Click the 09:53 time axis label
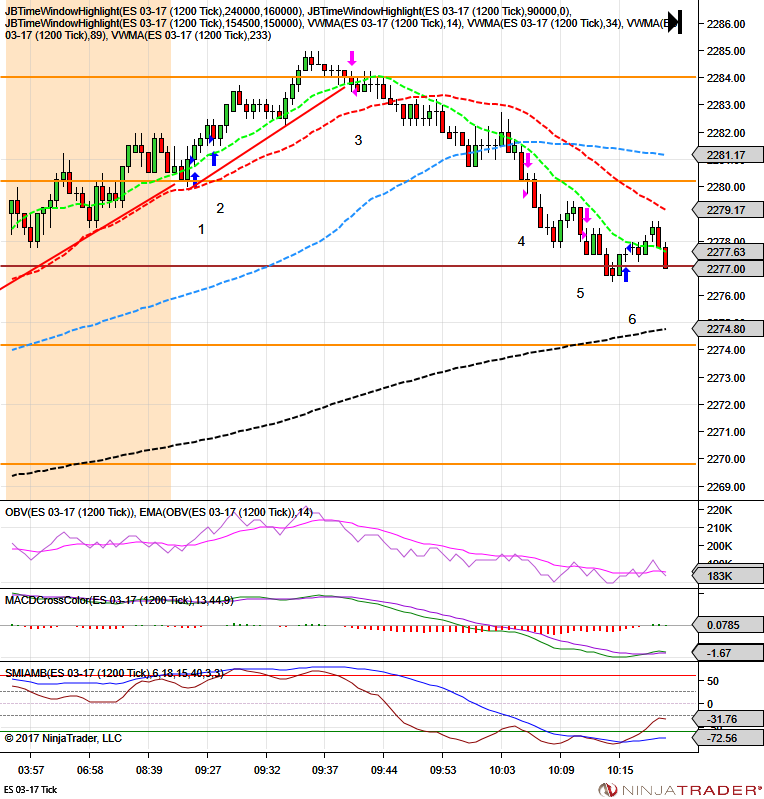This screenshot has height=799, width=764. [443, 770]
